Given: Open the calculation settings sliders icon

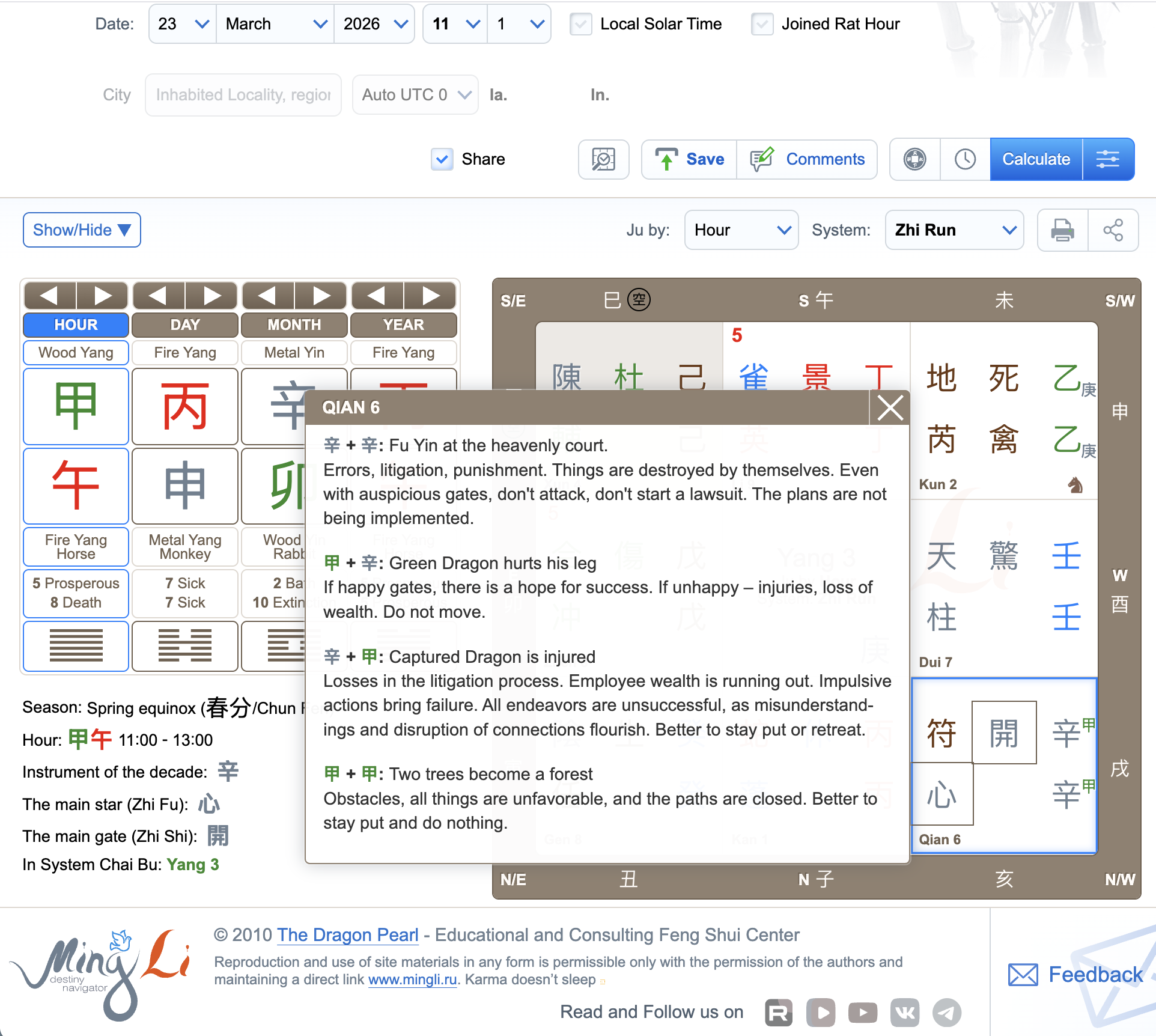Looking at the screenshot, I should [x=1108, y=159].
